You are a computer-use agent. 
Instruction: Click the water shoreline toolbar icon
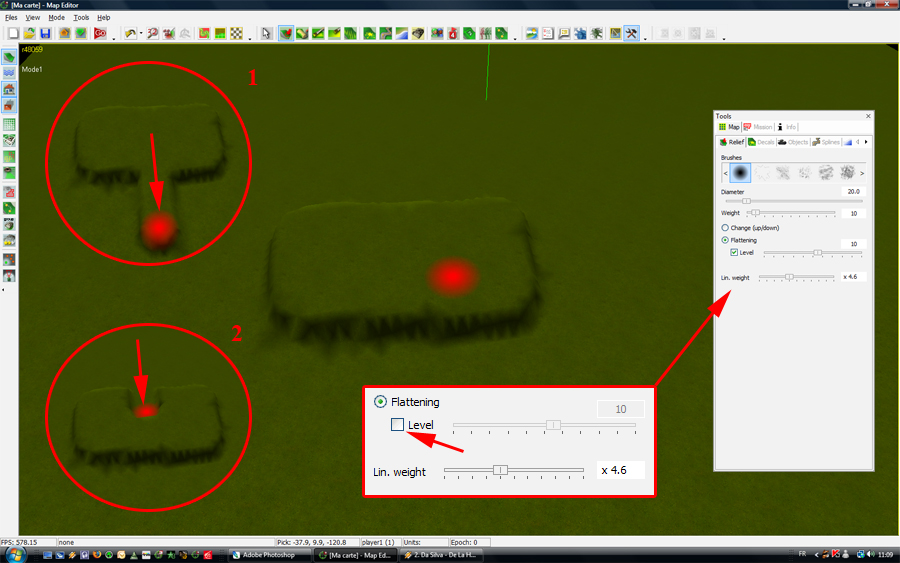(402, 33)
